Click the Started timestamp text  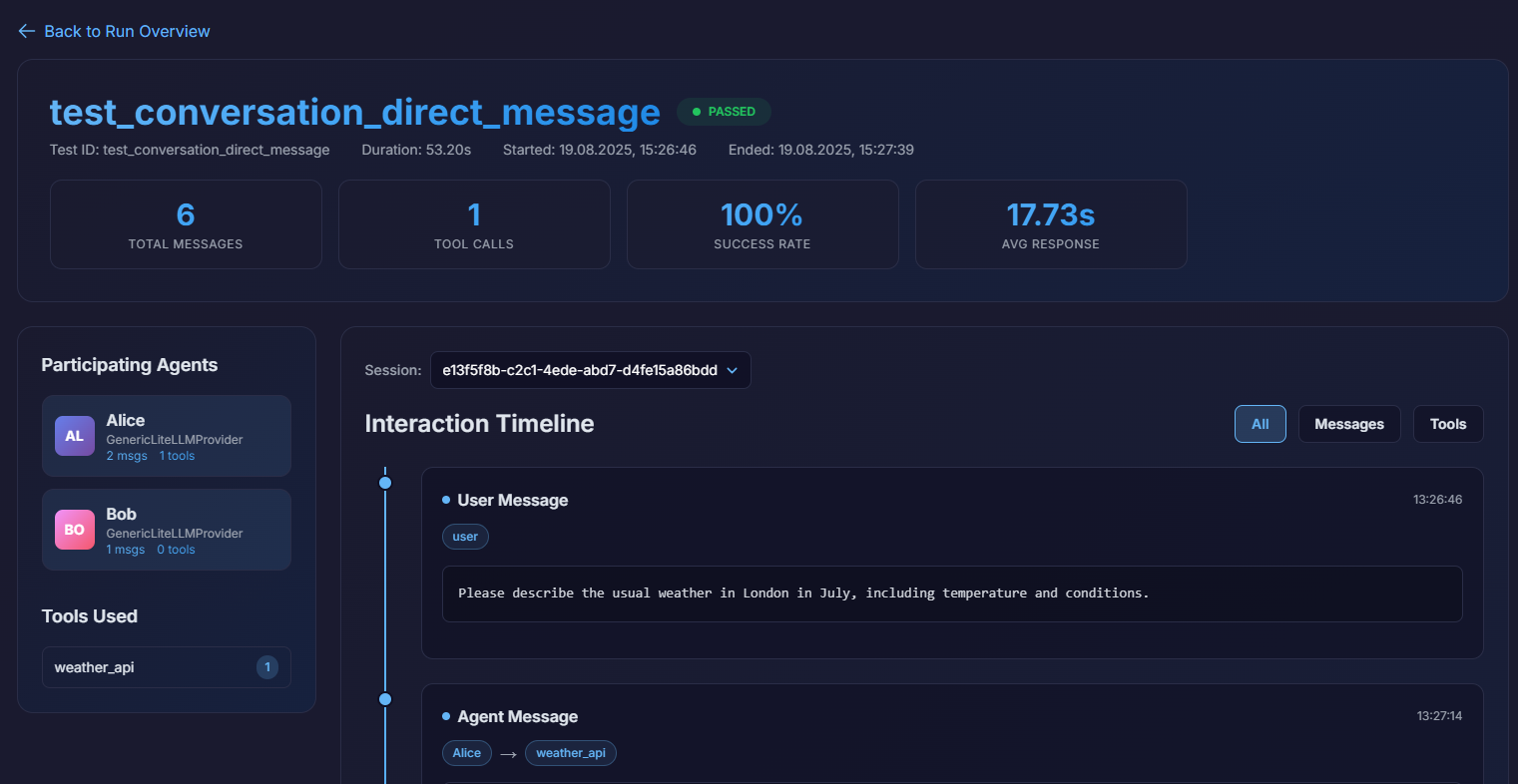point(600,150)
